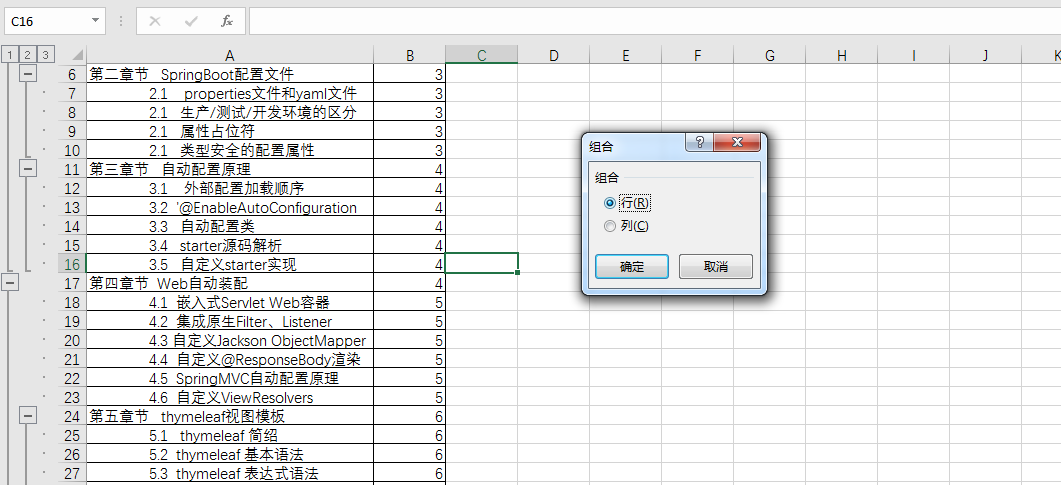Click the Select All corner triangle

[78, 55]
